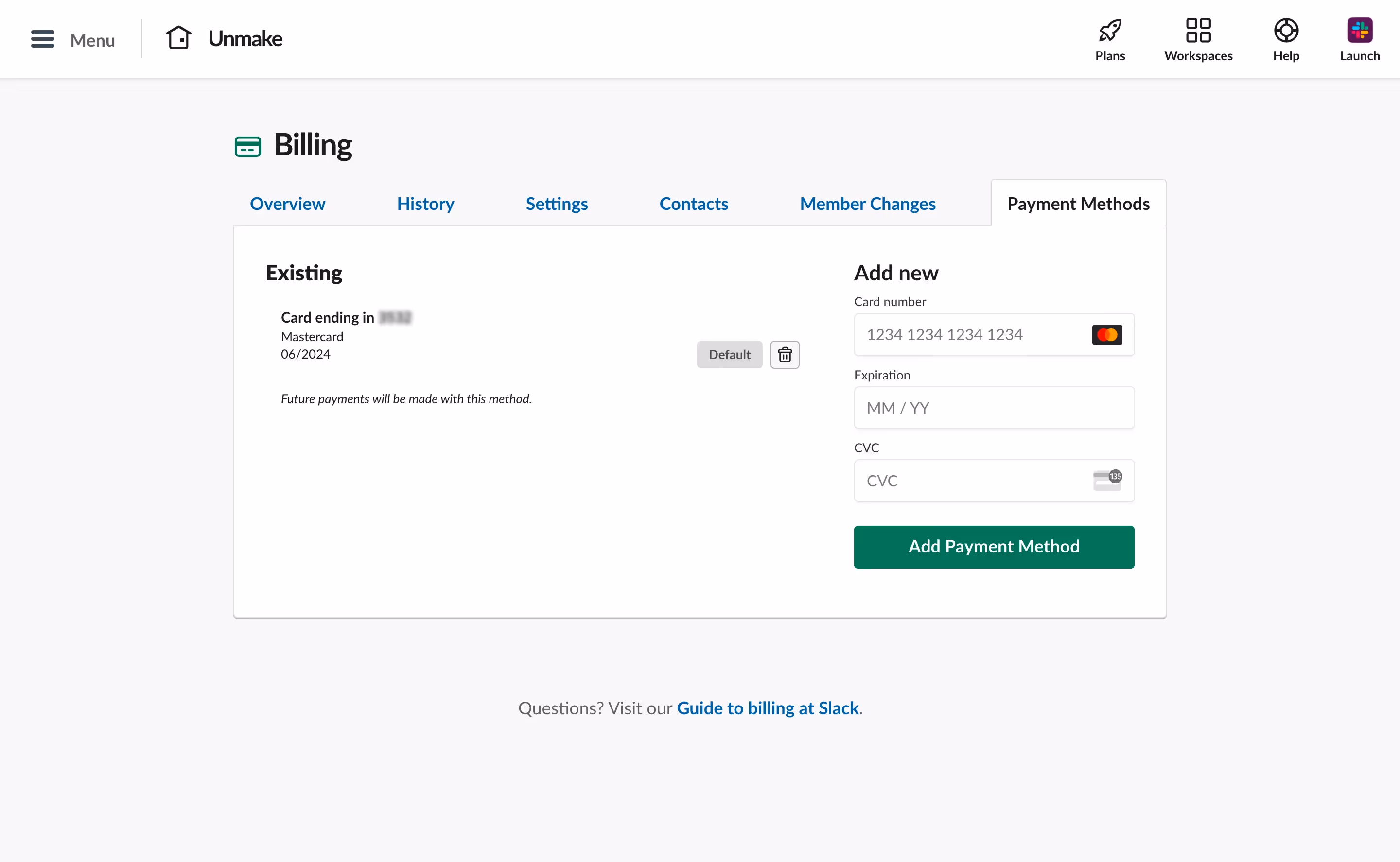Focus the card number input field
Image resolution: width=1400 pixels, height=862 pixels.
tap(969, 335)
